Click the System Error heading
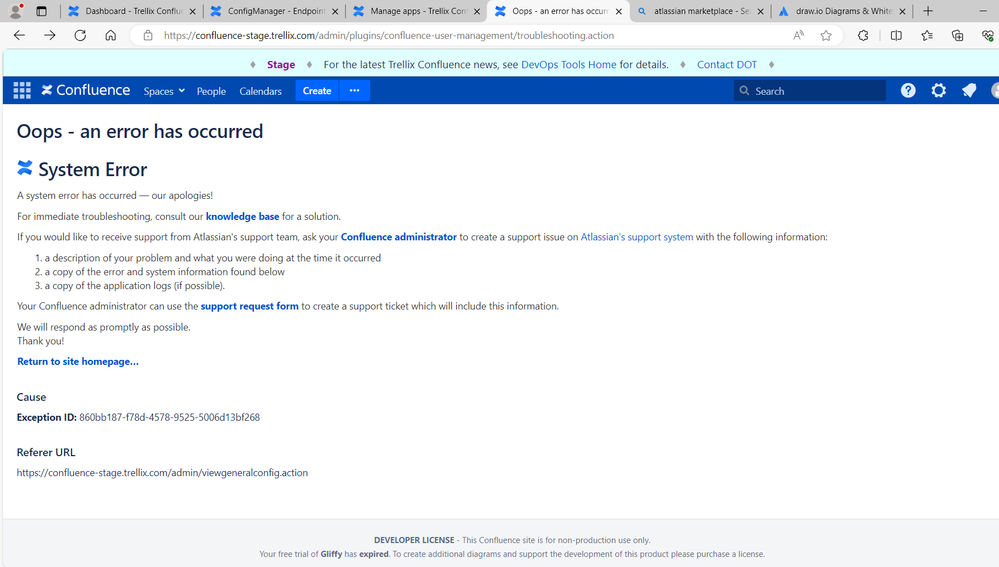 (93, 169)
